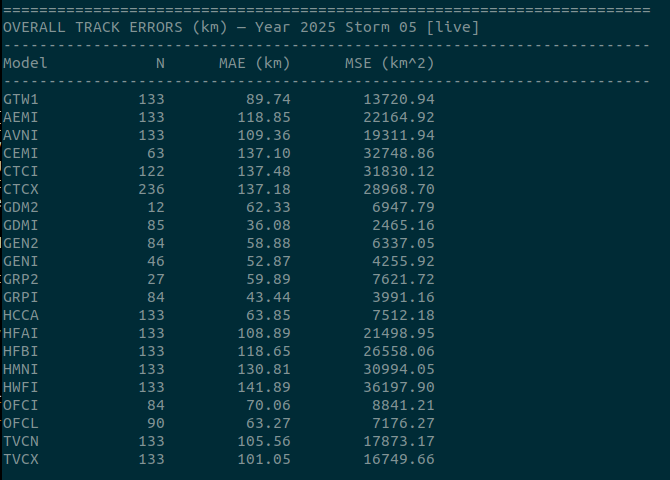This screenshot has height=480, width=670.
Task: Select the value '36197.90'
Action: pos(399,387)
